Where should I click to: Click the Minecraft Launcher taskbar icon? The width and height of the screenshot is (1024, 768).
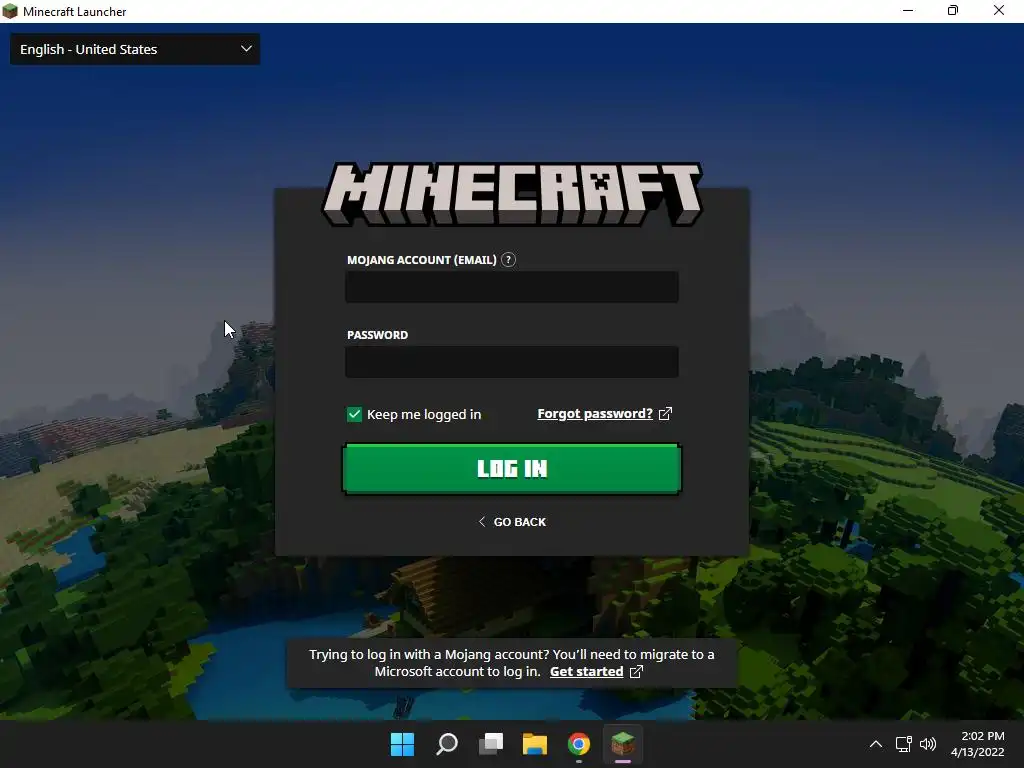(x=623, y=744)
